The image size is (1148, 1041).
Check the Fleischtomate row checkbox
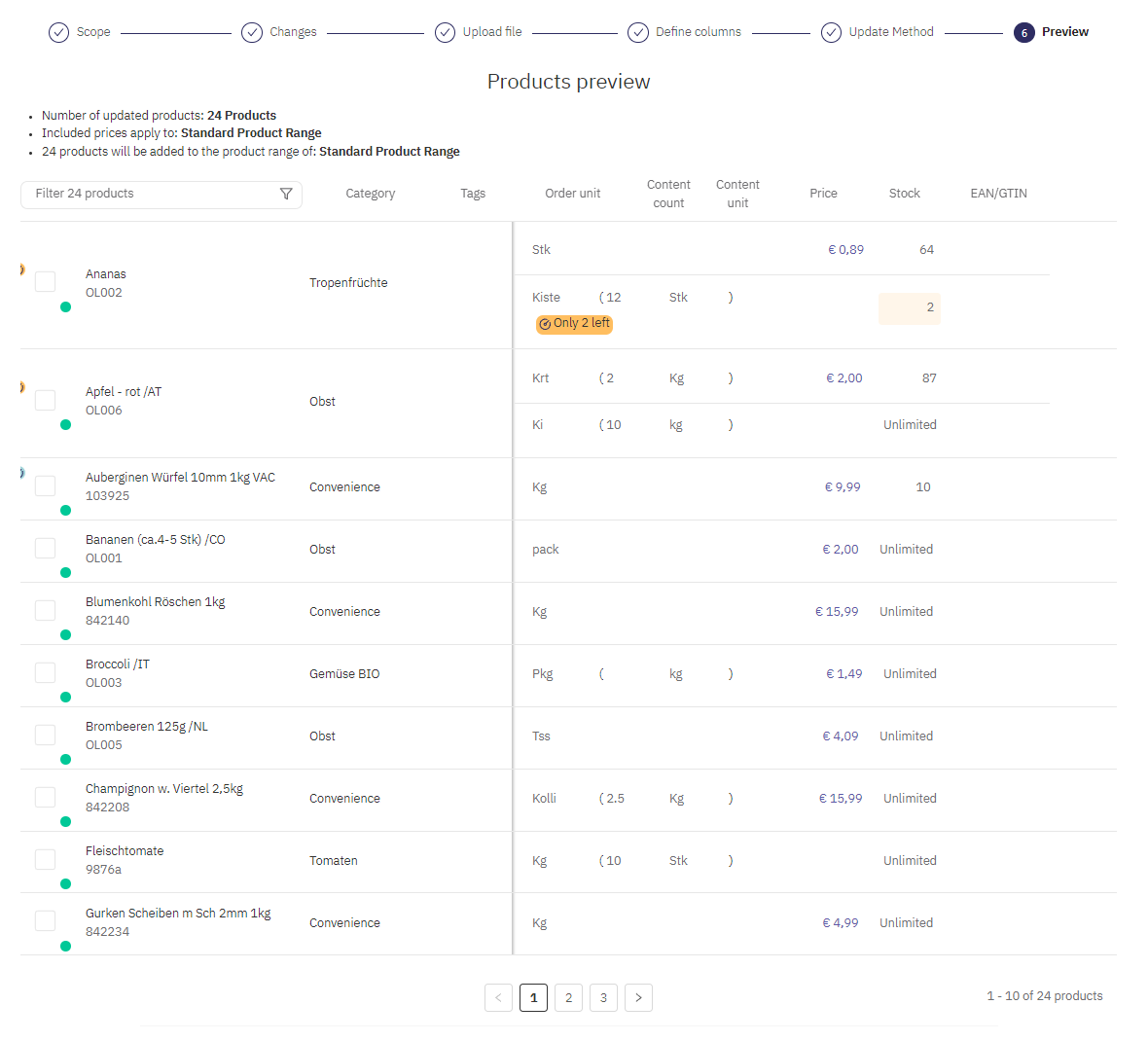tap(46, 860)
